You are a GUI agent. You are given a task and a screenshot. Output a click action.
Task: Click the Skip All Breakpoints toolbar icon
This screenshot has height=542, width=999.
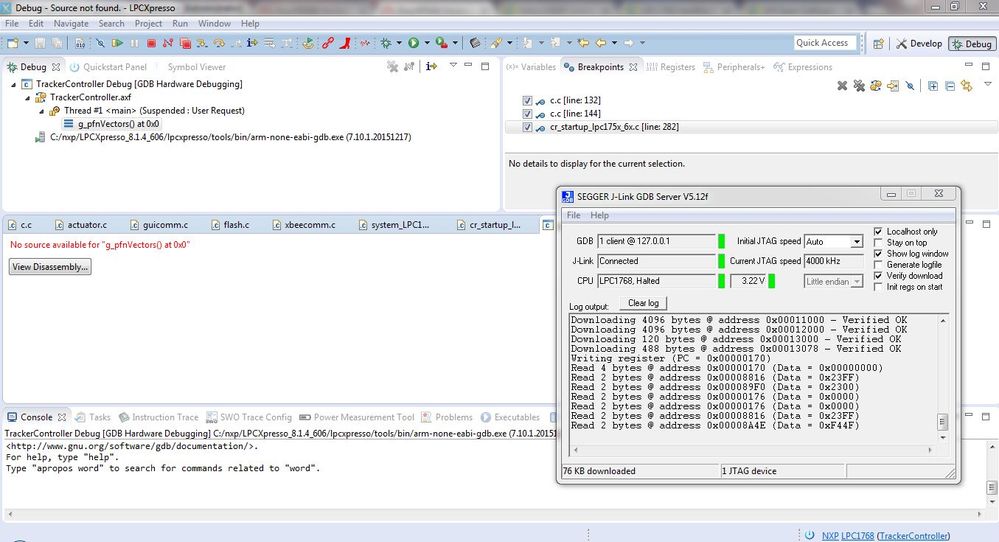click(x=100, y=43)
